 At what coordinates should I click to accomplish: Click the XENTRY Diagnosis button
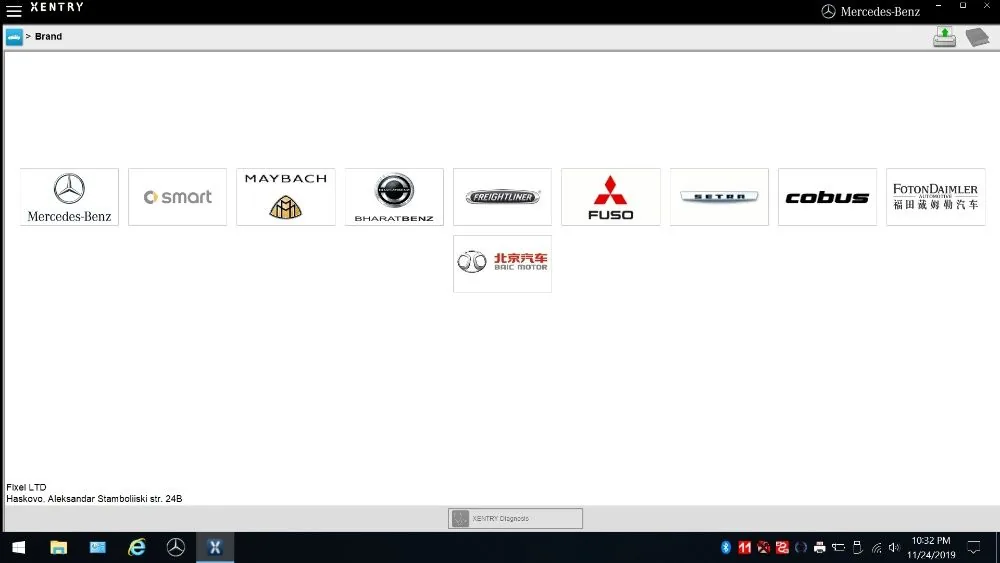[515, 518]
